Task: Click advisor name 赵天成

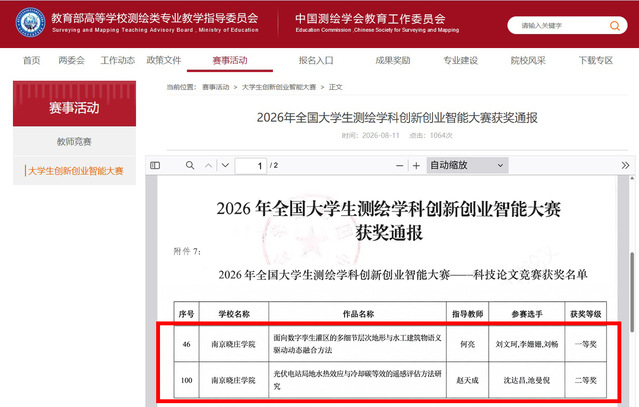Action: coord(467,380)
